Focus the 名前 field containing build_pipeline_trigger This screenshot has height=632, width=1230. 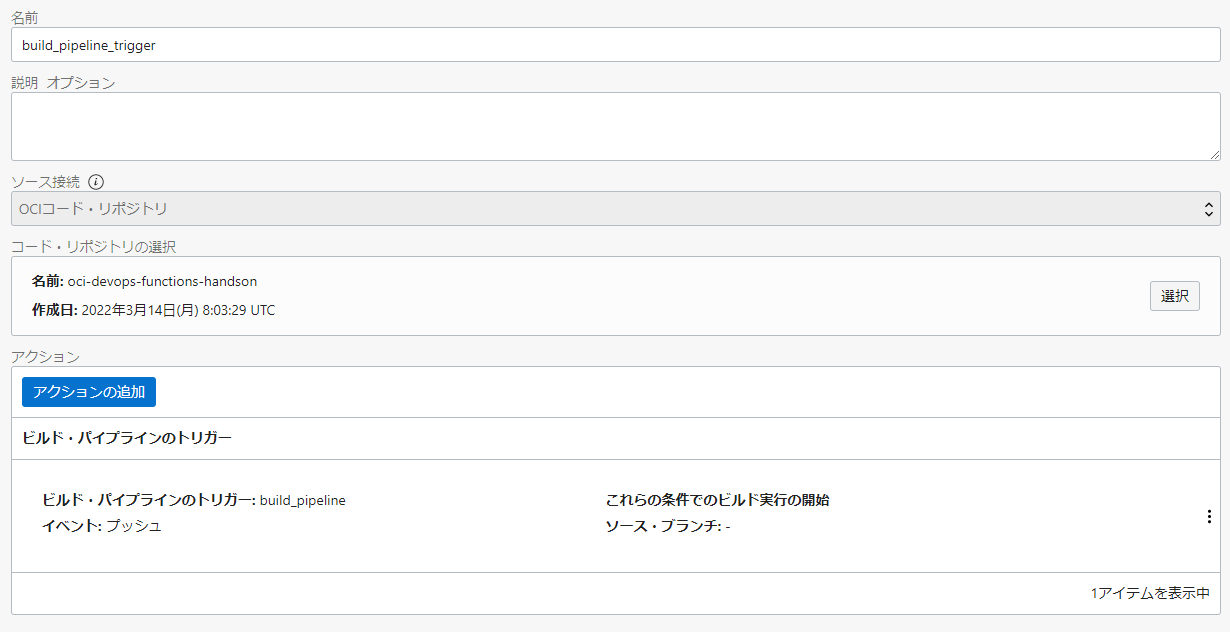tap(615, 45)
